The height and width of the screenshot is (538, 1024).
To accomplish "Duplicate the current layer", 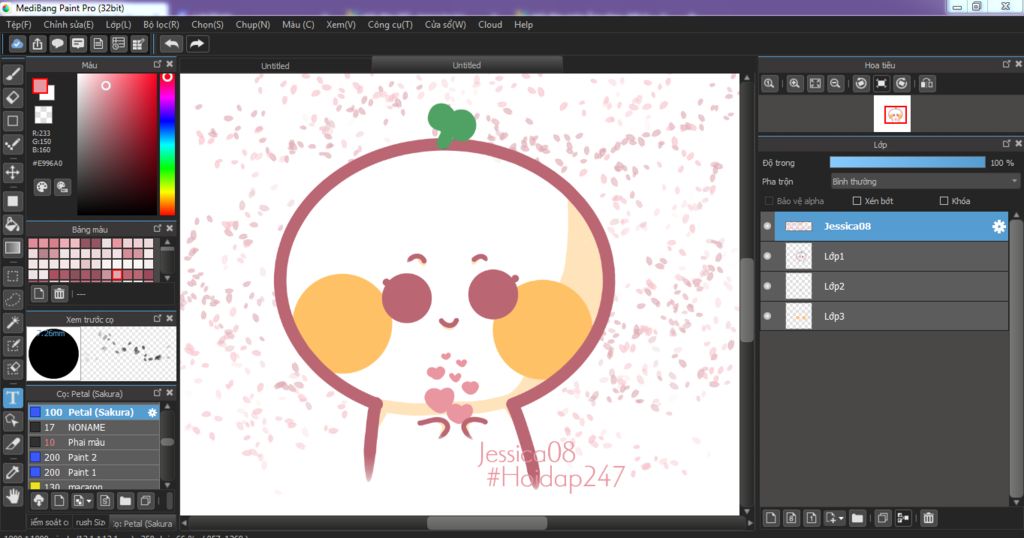I will tap(882, 518).
